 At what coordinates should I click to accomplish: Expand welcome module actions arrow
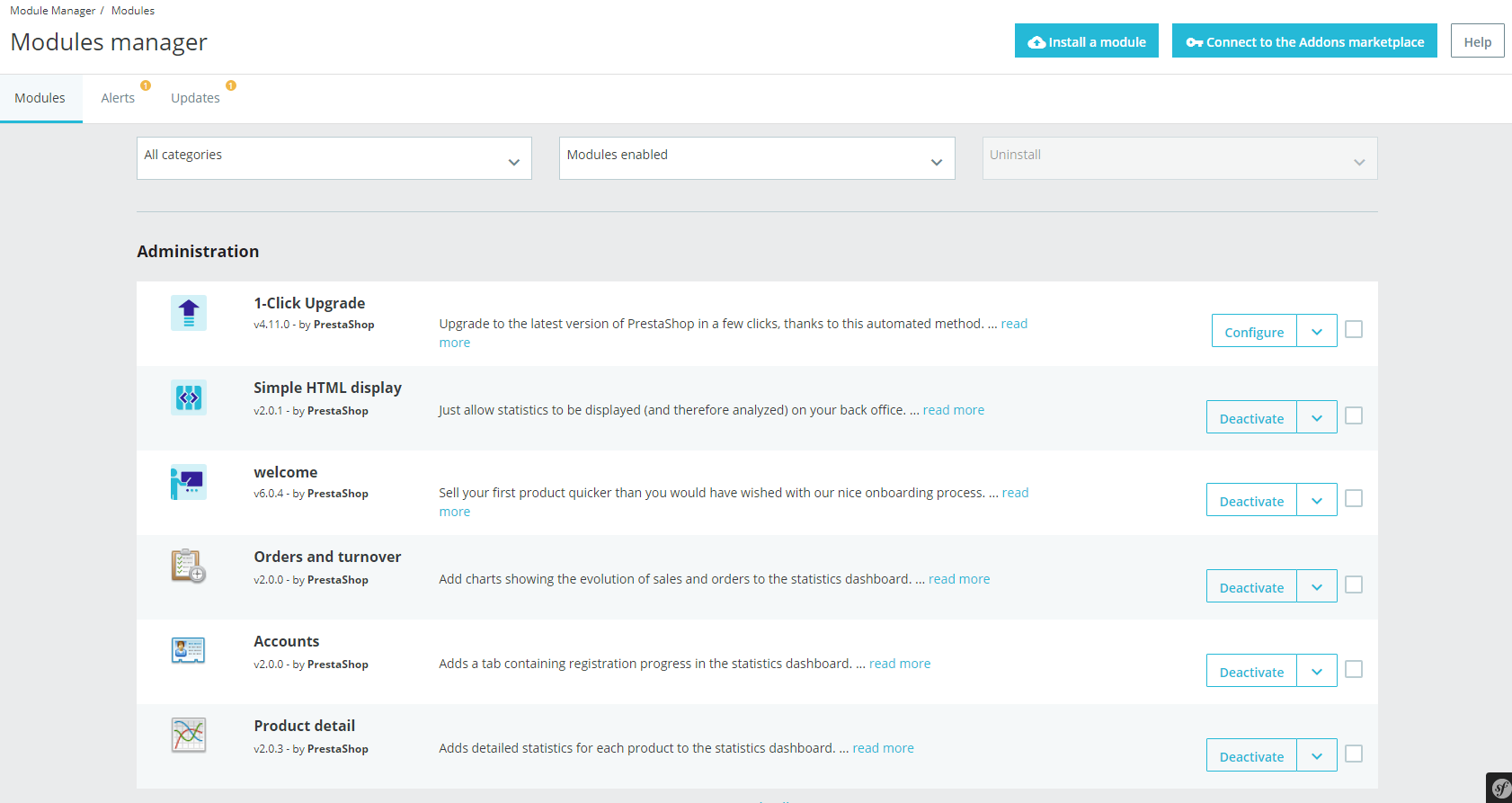point(1317,500)
